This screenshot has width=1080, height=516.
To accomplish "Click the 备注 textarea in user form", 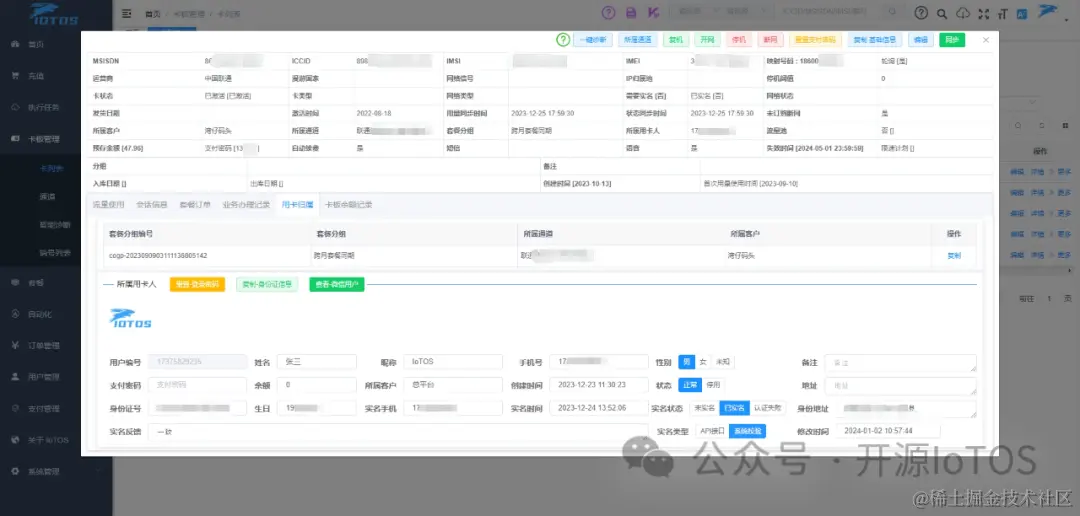I will coord(900,362).
